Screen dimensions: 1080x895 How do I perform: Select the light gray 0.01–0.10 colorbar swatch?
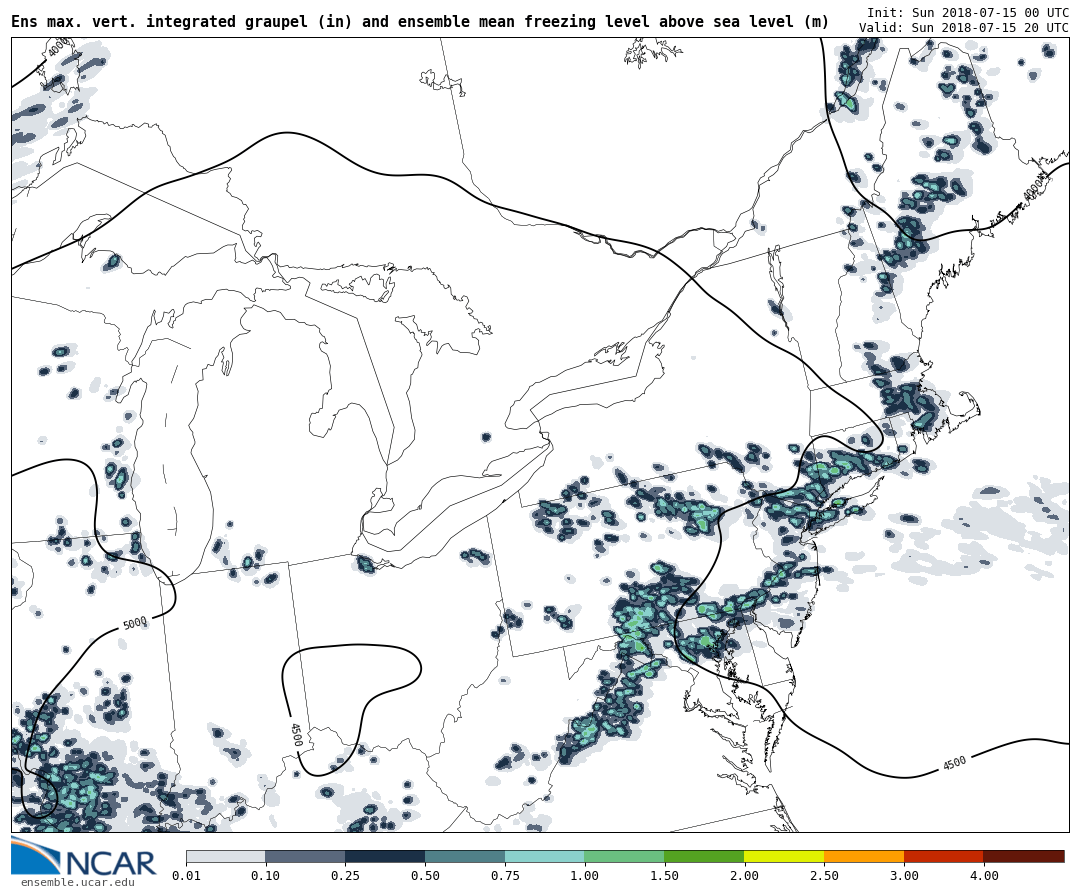[x=225, y=856]
